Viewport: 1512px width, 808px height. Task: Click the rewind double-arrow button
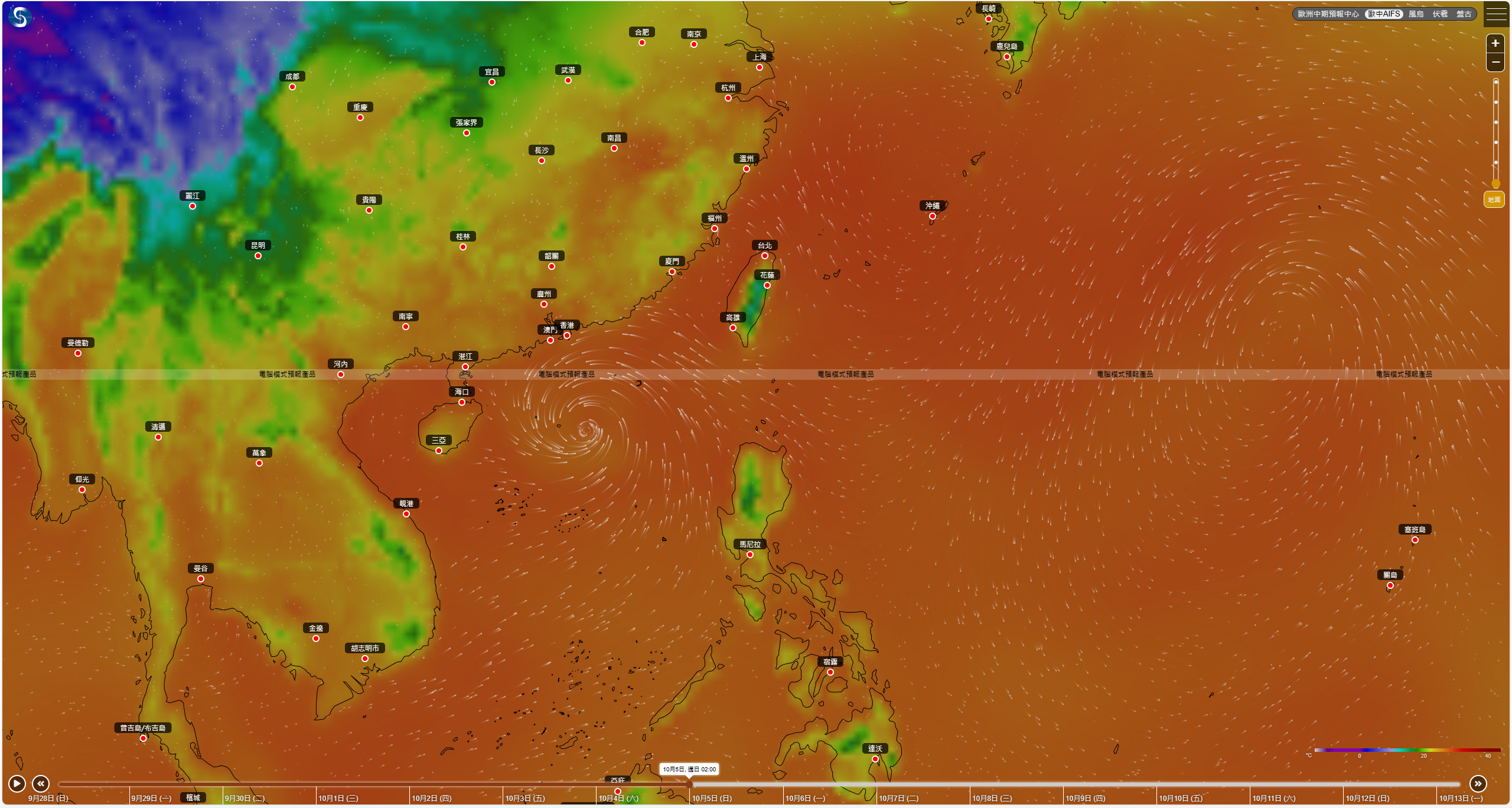(41, 783)
